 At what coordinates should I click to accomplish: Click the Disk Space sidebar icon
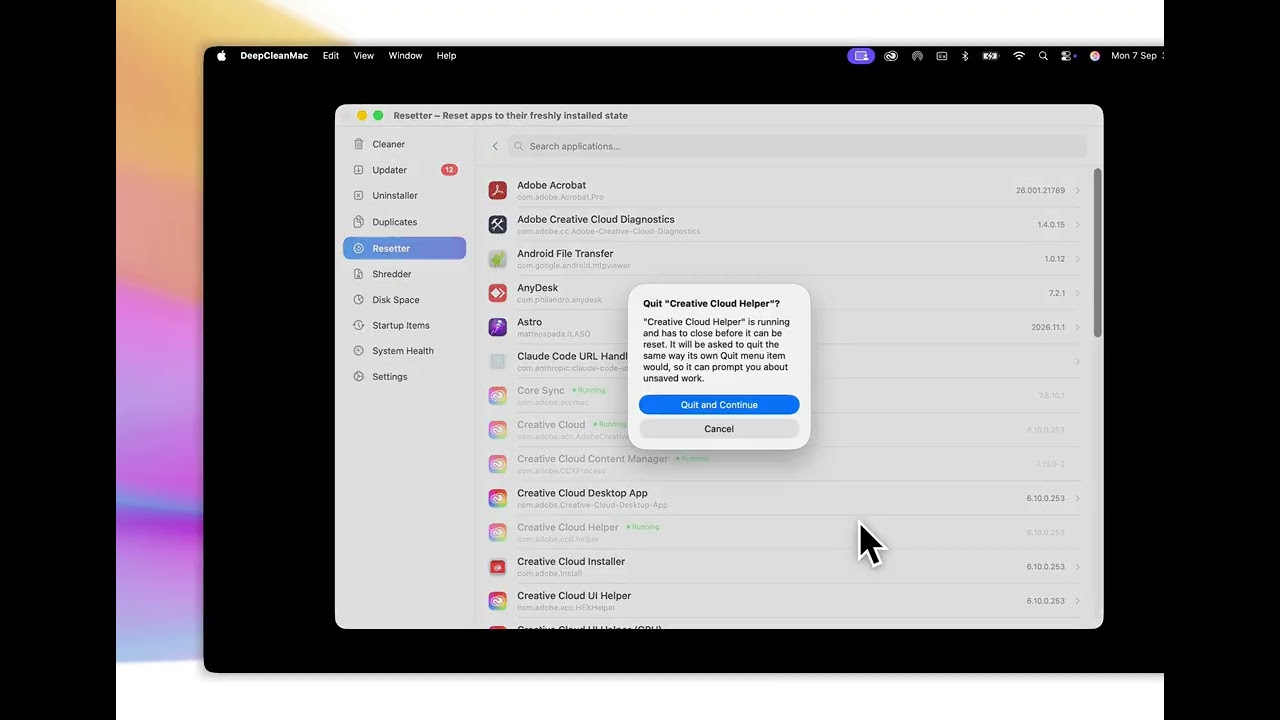pos(359,300)
